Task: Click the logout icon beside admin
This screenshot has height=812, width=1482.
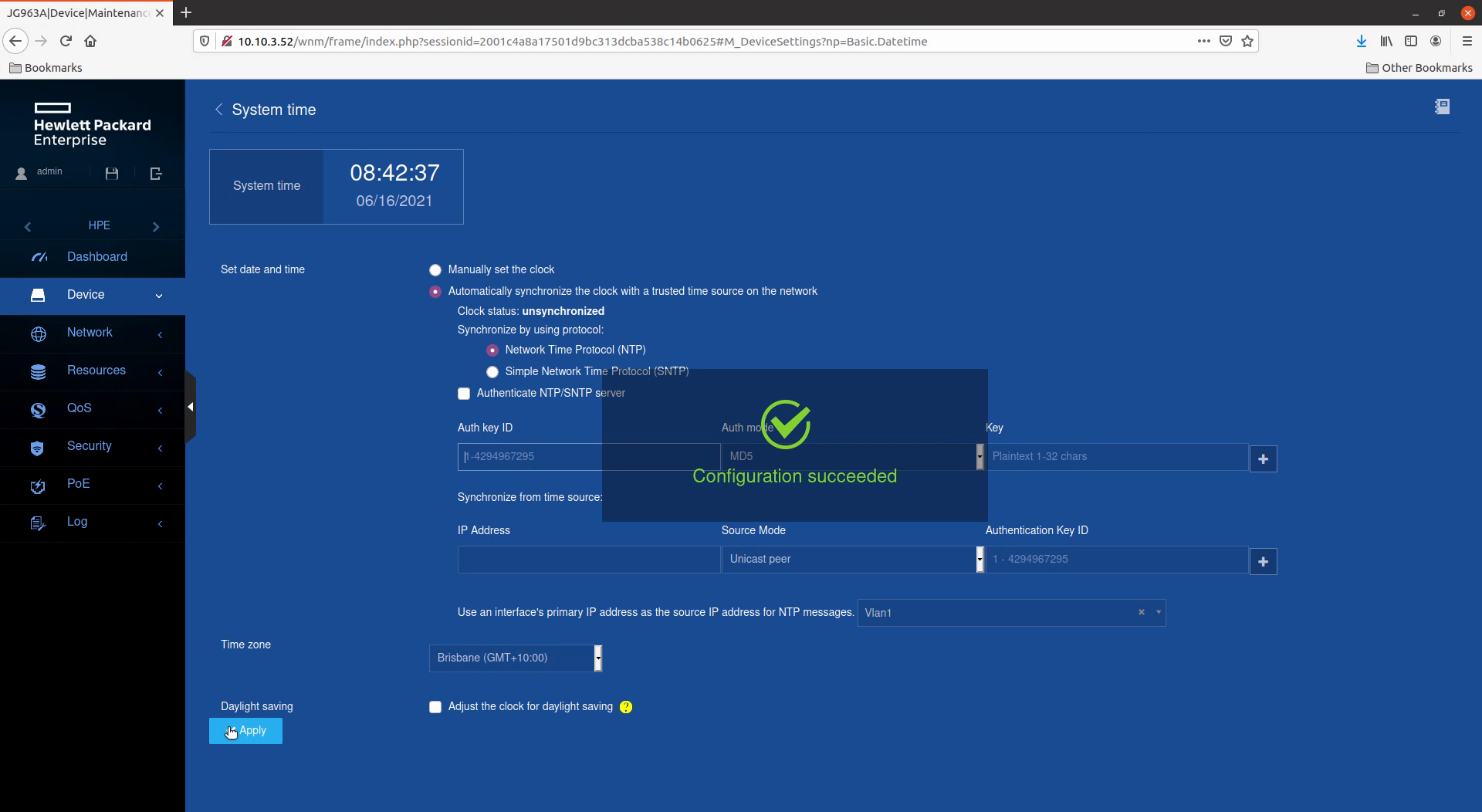Action: (156, 174)
